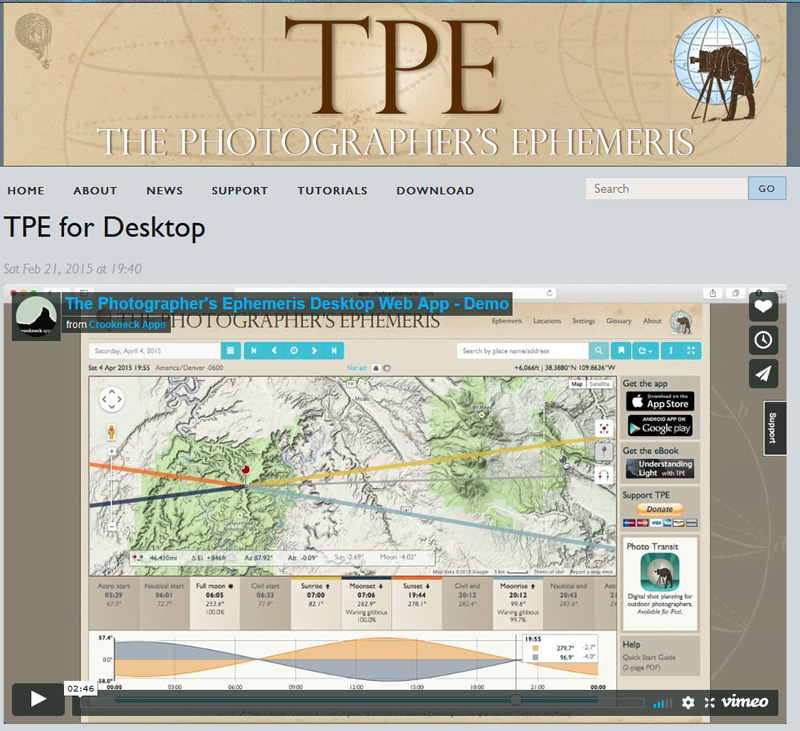The width and height of the screenshot is (800, 731).
Task: Open Ephemeris tab in app header
Action: (507, 321)
